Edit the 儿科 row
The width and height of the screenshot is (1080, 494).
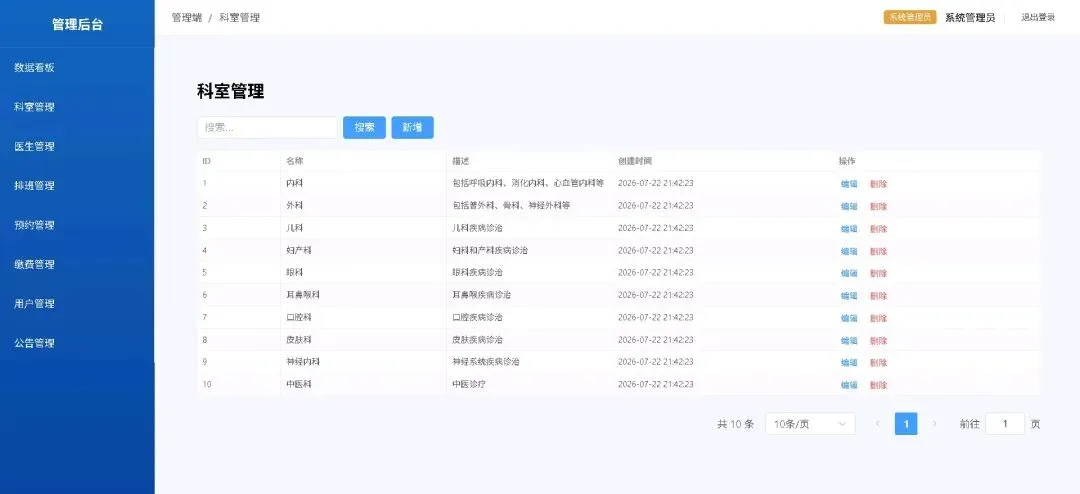click(x=849, y=229)
